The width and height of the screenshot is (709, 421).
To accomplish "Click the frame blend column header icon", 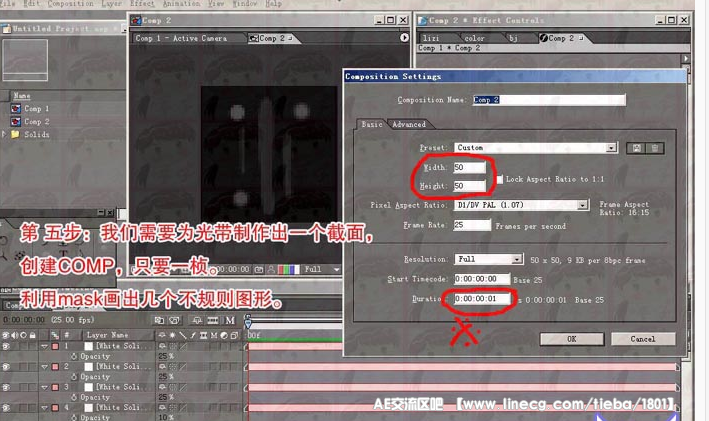I will point(203,335).
